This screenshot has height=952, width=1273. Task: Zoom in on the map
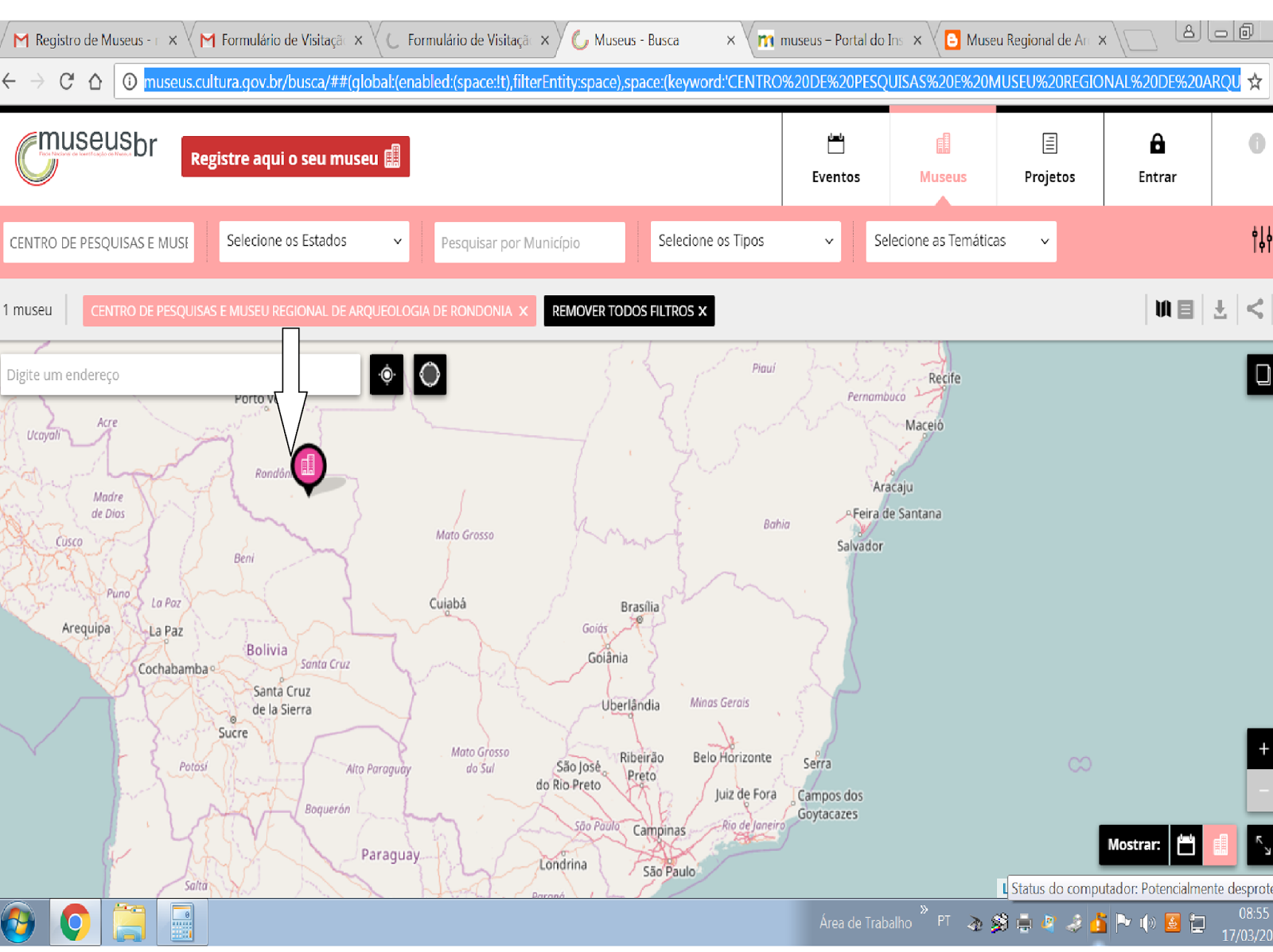1262,748
